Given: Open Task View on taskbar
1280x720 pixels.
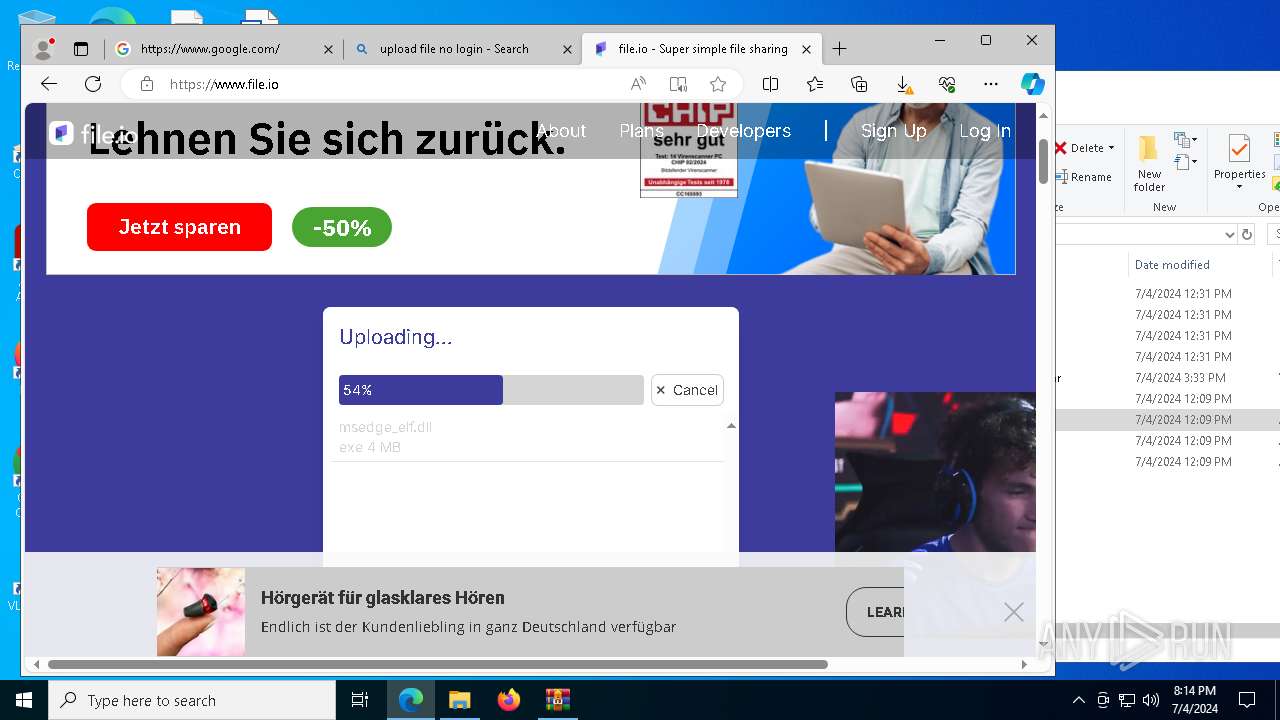Looking at the screenshot, I should pyautogui.click(x=360, y=700).
